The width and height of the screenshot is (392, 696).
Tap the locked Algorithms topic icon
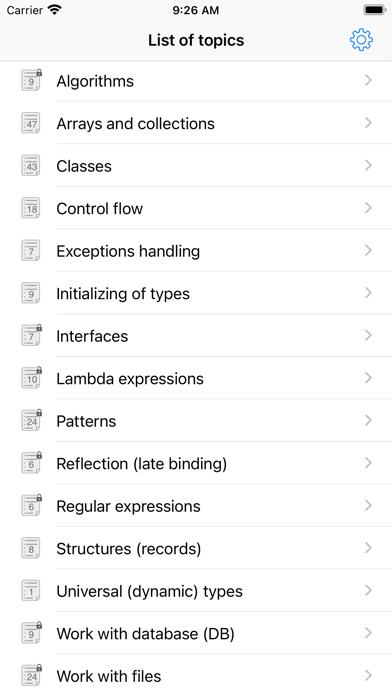click(x=32, y=80)
